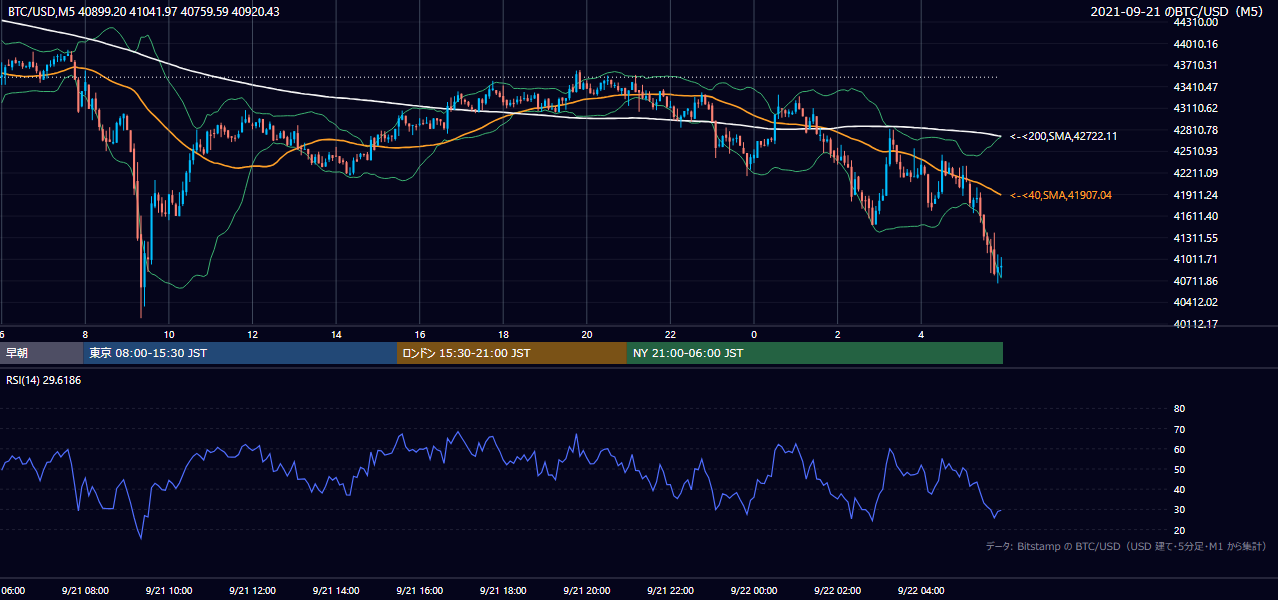
Task: Select the 早朝 session bar
Action: click(x=41, y=353)
